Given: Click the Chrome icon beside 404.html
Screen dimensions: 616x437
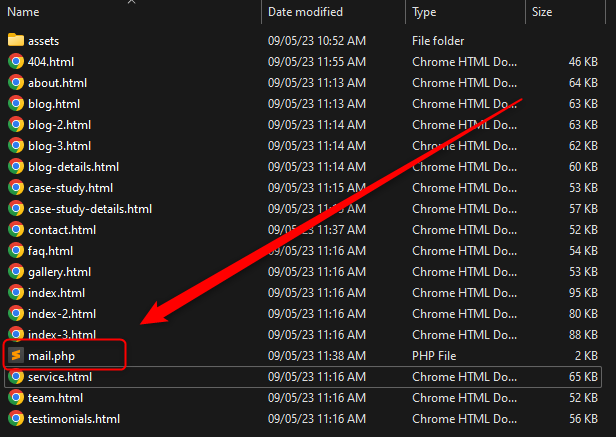Looking at the screenshot, I should pos(16,61).
